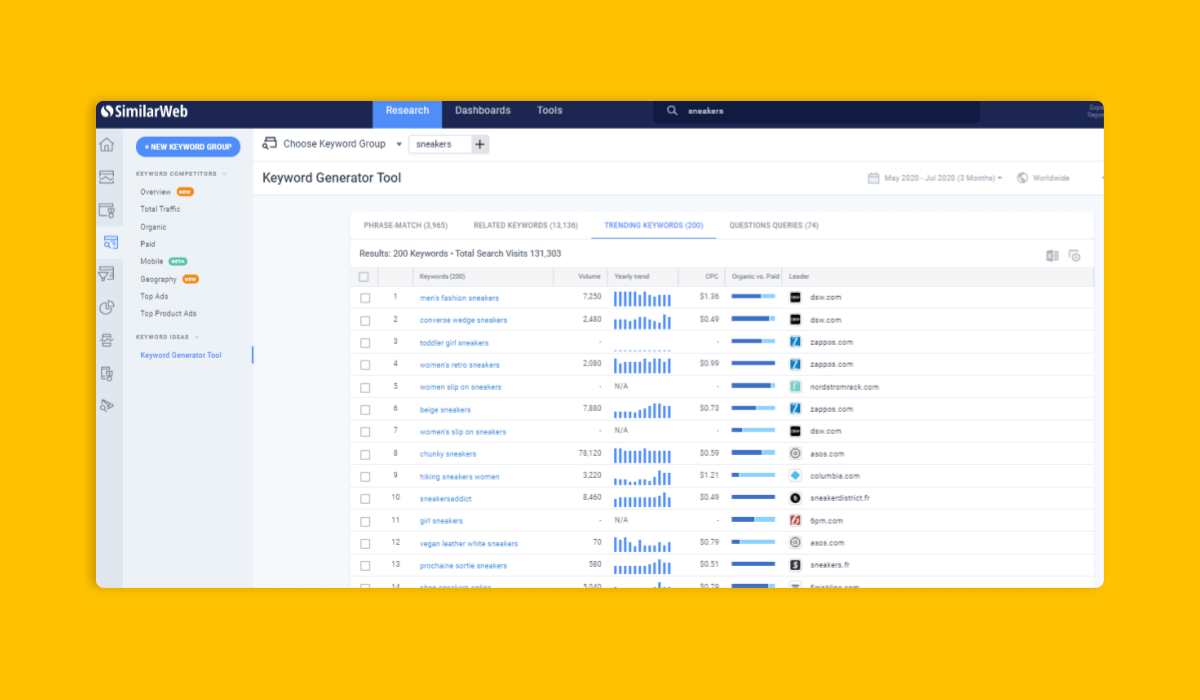Click the Organic vs. Paid bar for dsw.com first row
This screenshot has width=1200, height=700.
(753, 297)
